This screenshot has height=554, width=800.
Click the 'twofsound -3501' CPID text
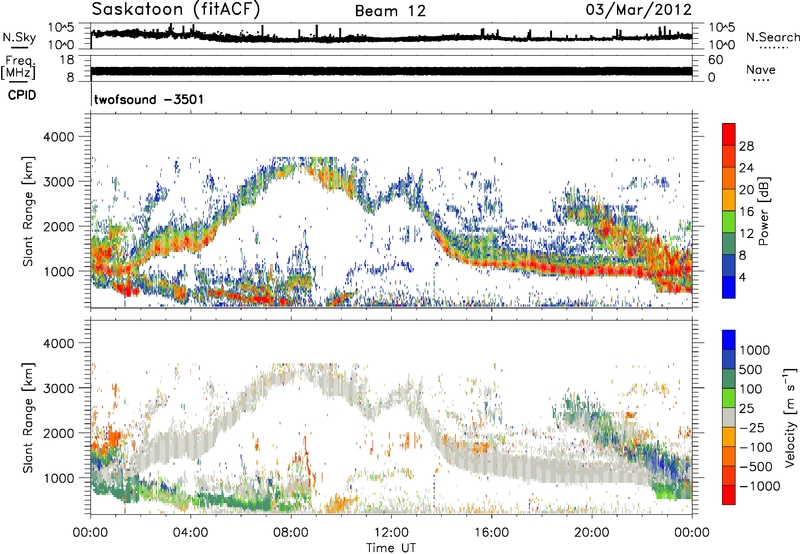[148, 99]
